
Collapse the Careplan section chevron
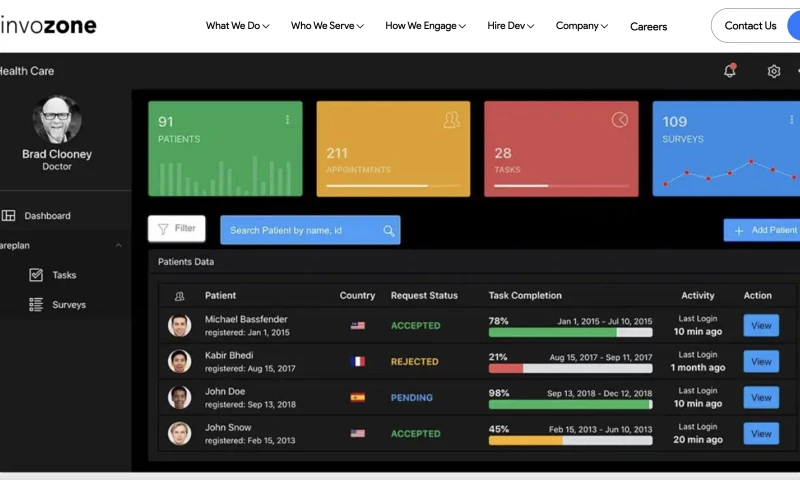tap(119, 245)
